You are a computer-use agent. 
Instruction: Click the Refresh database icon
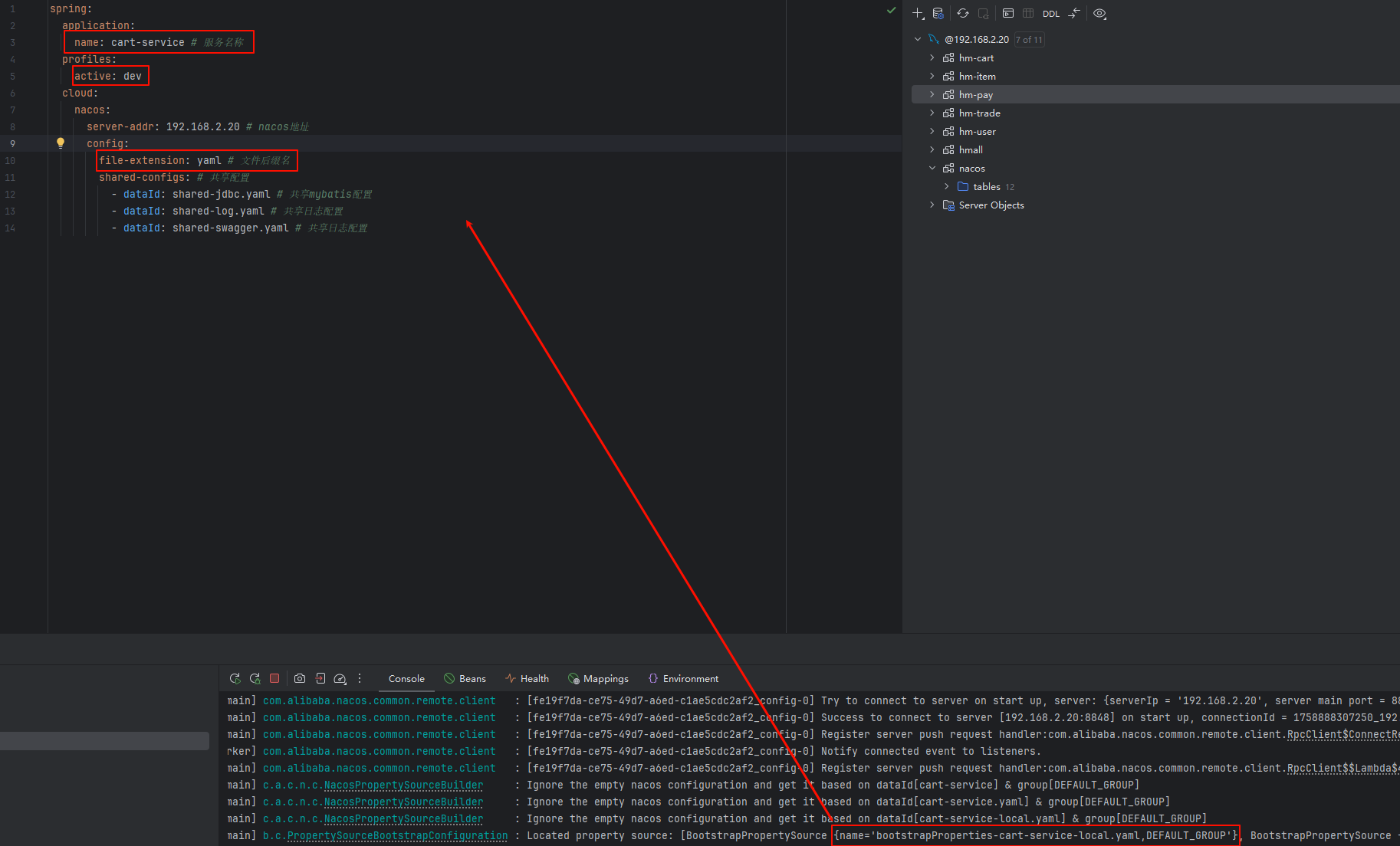pyautogui.click(x=963, y=13)
